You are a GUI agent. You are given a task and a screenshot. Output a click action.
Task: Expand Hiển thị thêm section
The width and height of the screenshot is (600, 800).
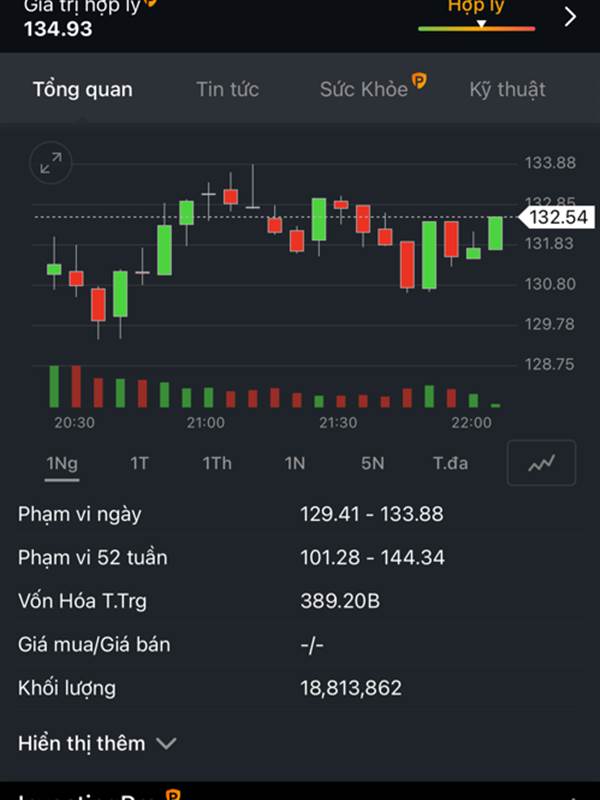point(97,743)
